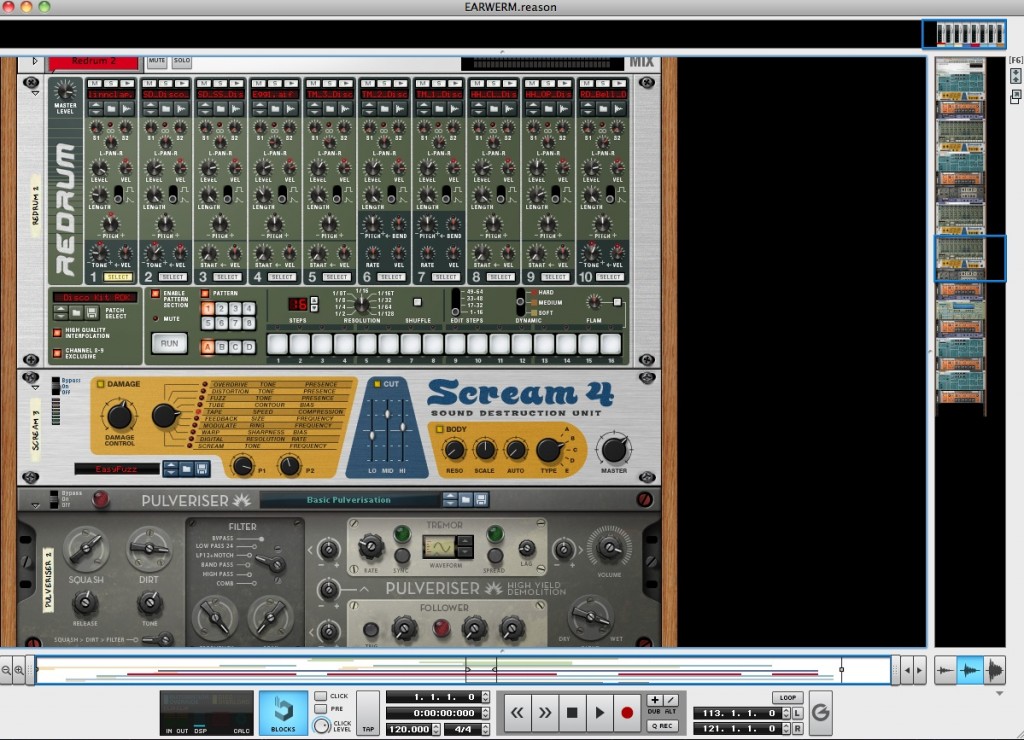This screenshot has width=1024, height=740.
Task: Toggle the Redrum Flam button
Action: point(617,302)
